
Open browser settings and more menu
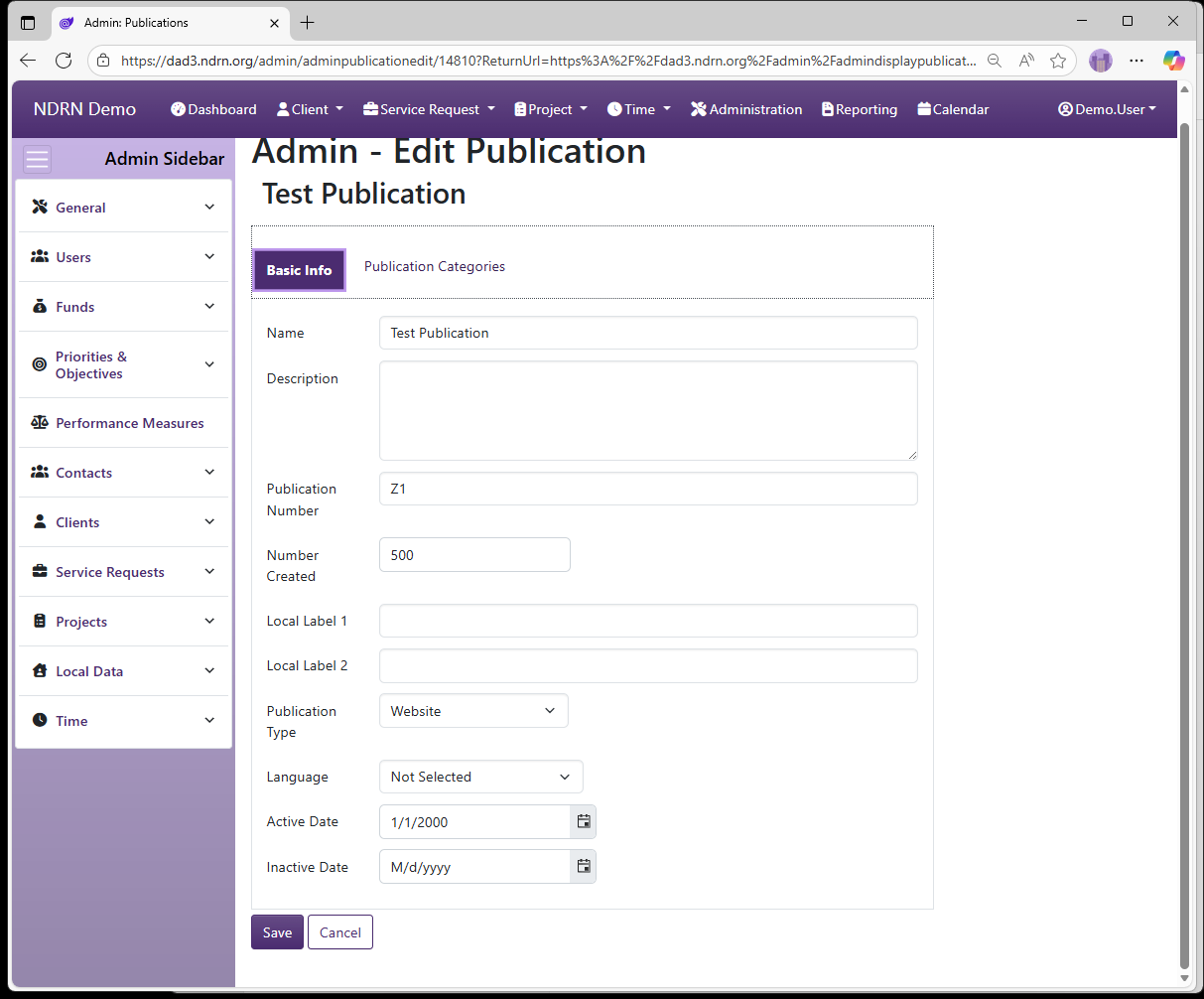pyautogui.click(x=1137, y=61)
